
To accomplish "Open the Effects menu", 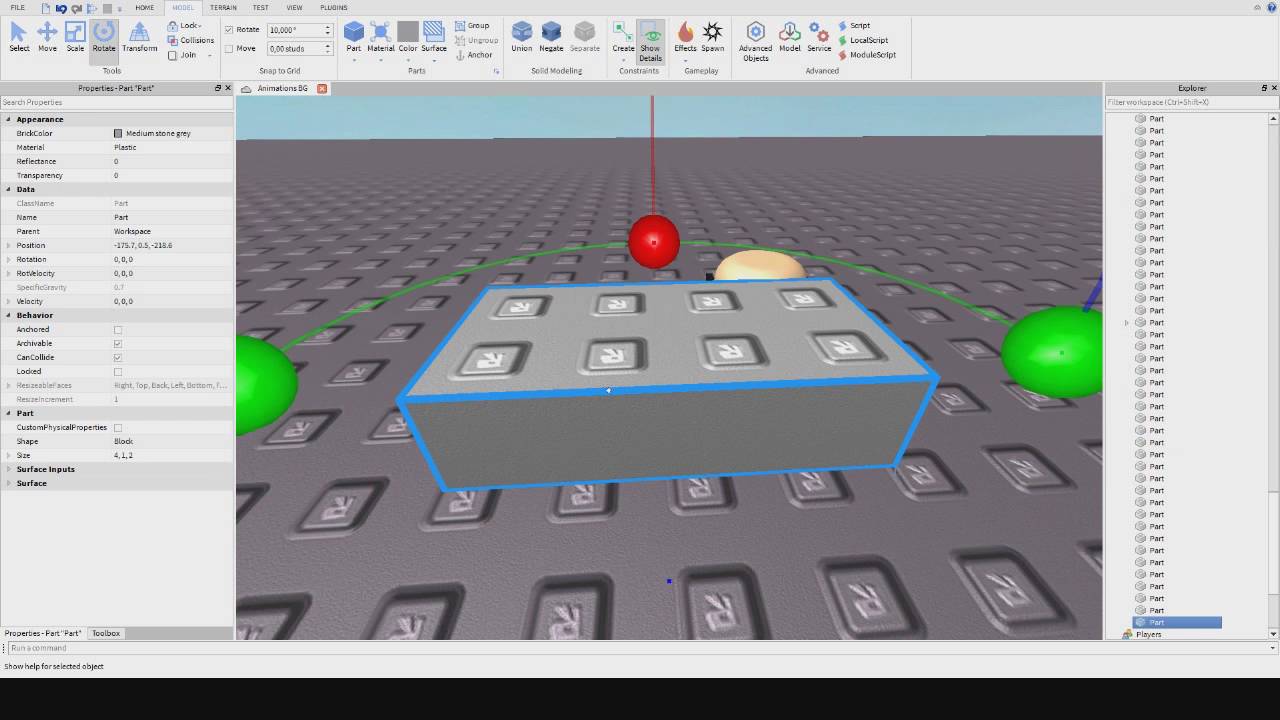I will (685, 37).
